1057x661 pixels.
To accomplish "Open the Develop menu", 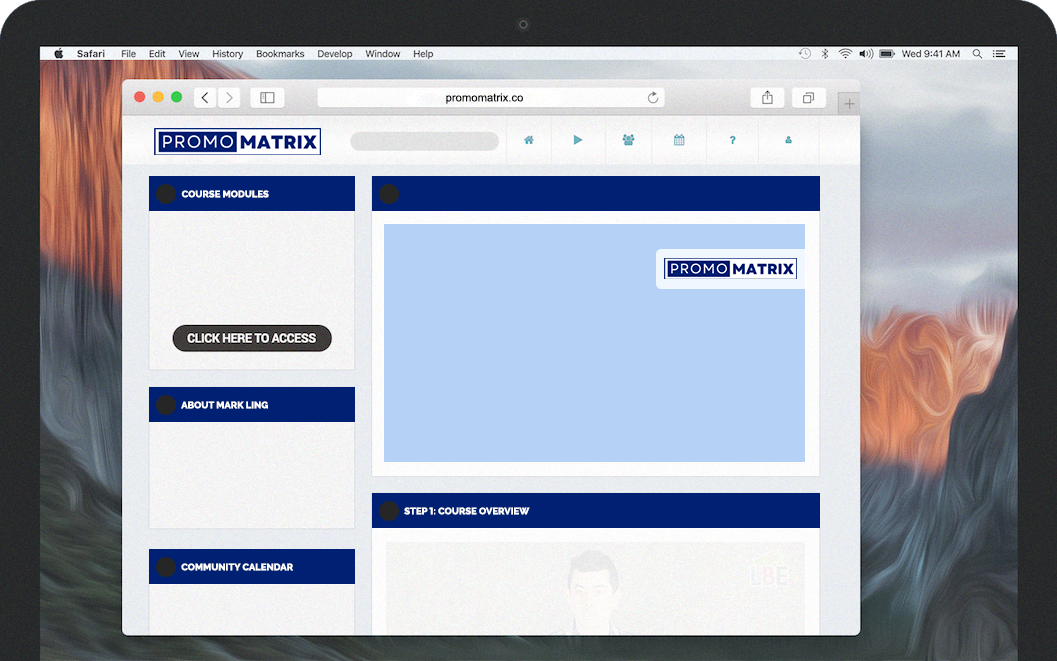I will (335, 54).
